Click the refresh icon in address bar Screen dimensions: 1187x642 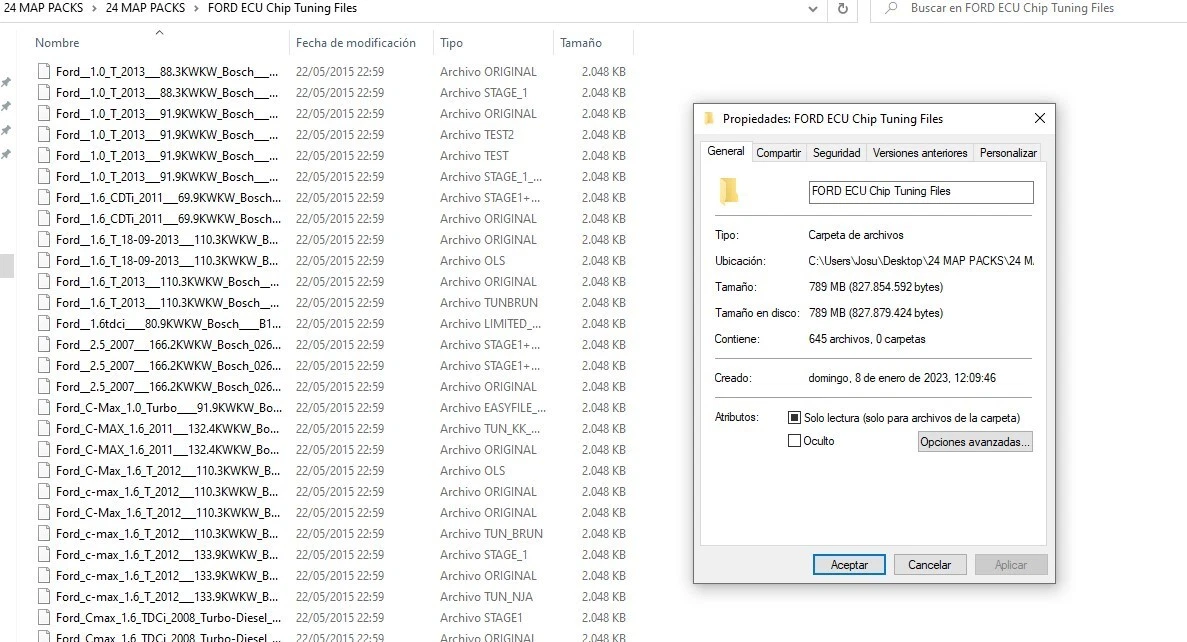pos(843,9)
